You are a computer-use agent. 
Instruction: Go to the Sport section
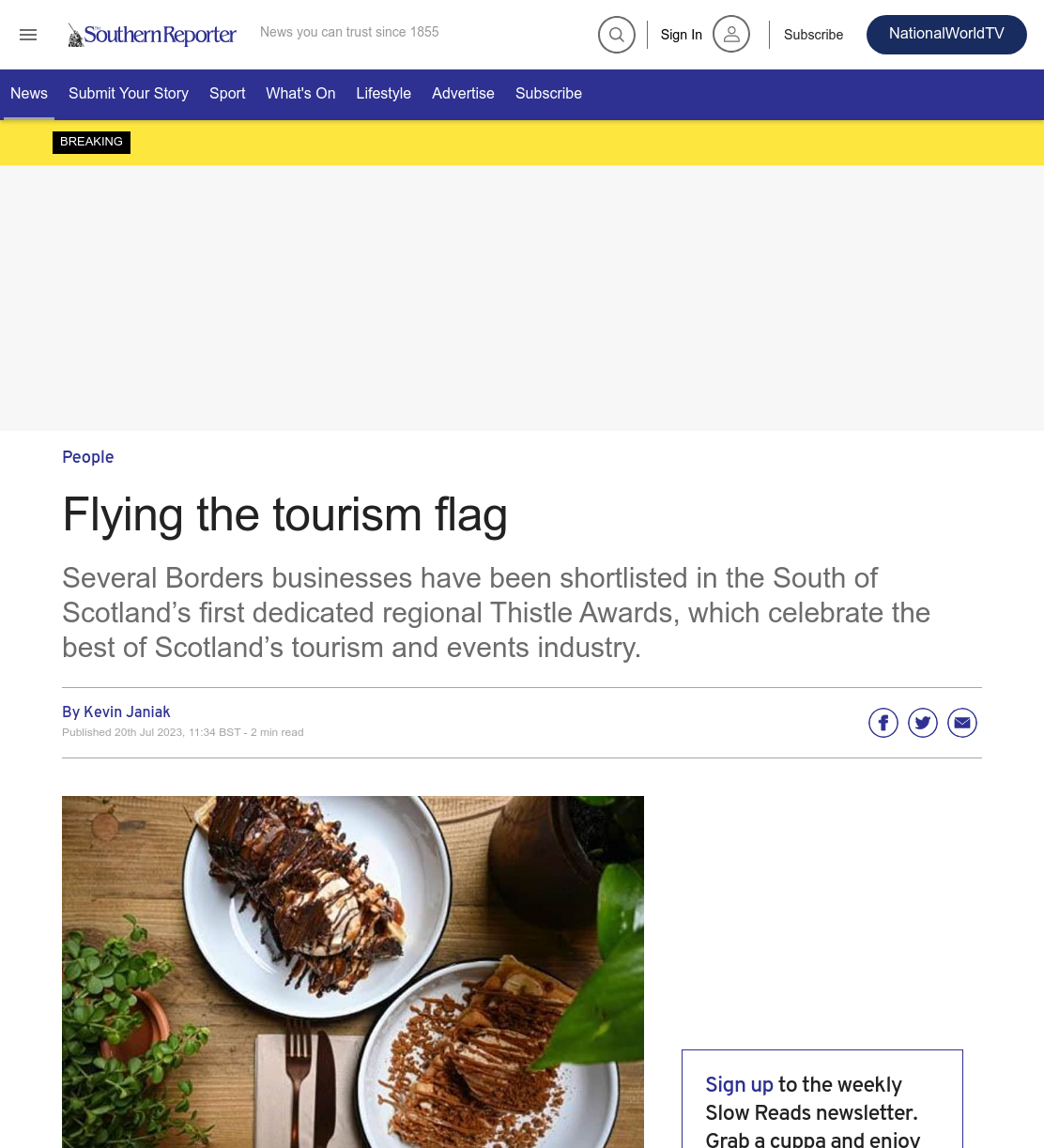(227, 94)
